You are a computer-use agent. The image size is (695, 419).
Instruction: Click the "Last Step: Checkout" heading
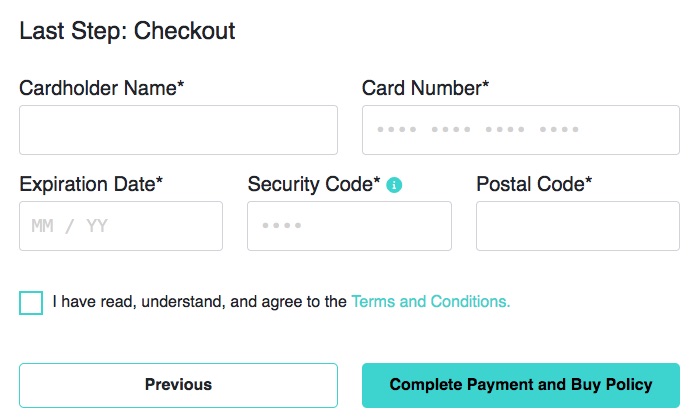pyautogui.click(x=127, y=31)
